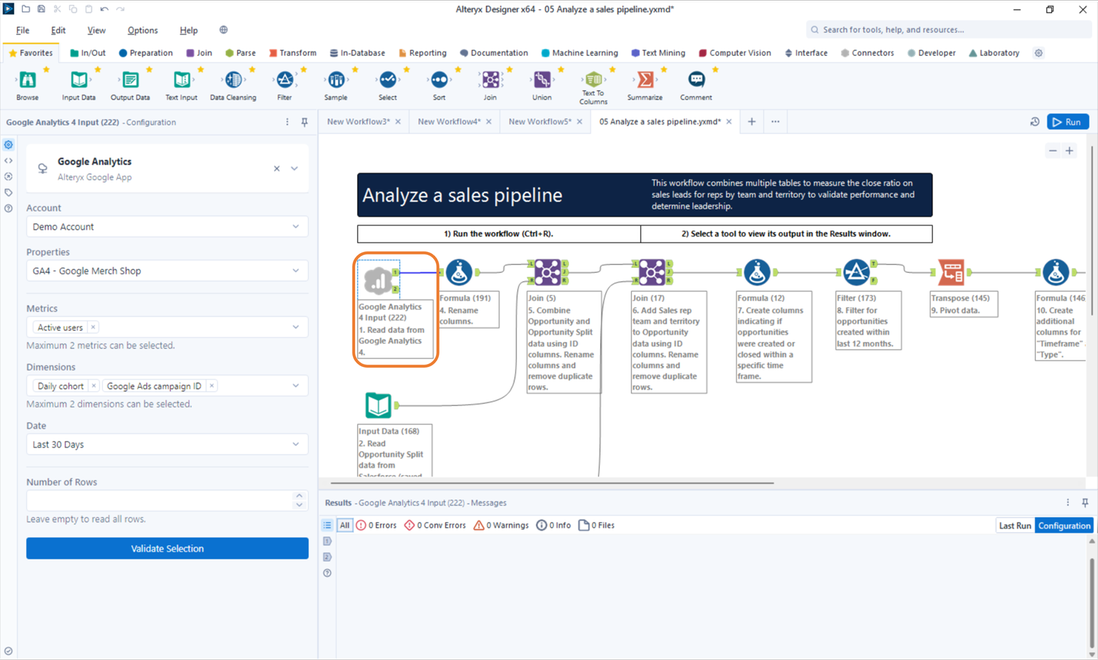Select the Text To Columns tool icon
The width and height of the screenshot is (1098, 660).
click(593, 78)
